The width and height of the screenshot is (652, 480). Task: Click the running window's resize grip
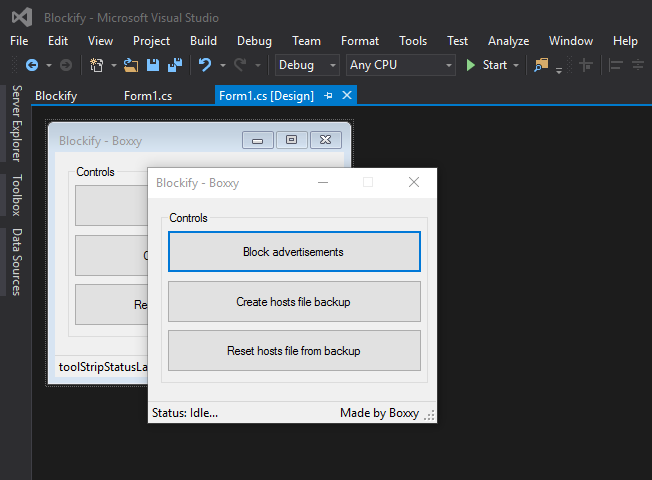(430, 415)
